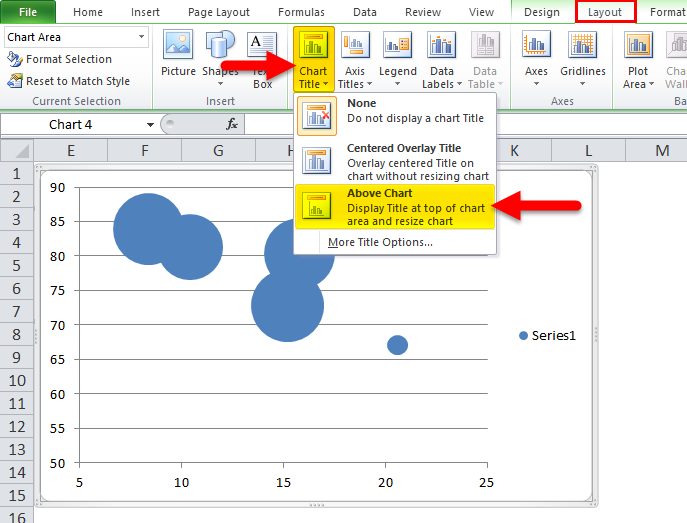Image resolution: width=687 pixels, height=523 pixels.
Task: Click the horizontal axis label 10
Action: coord(181,483)
